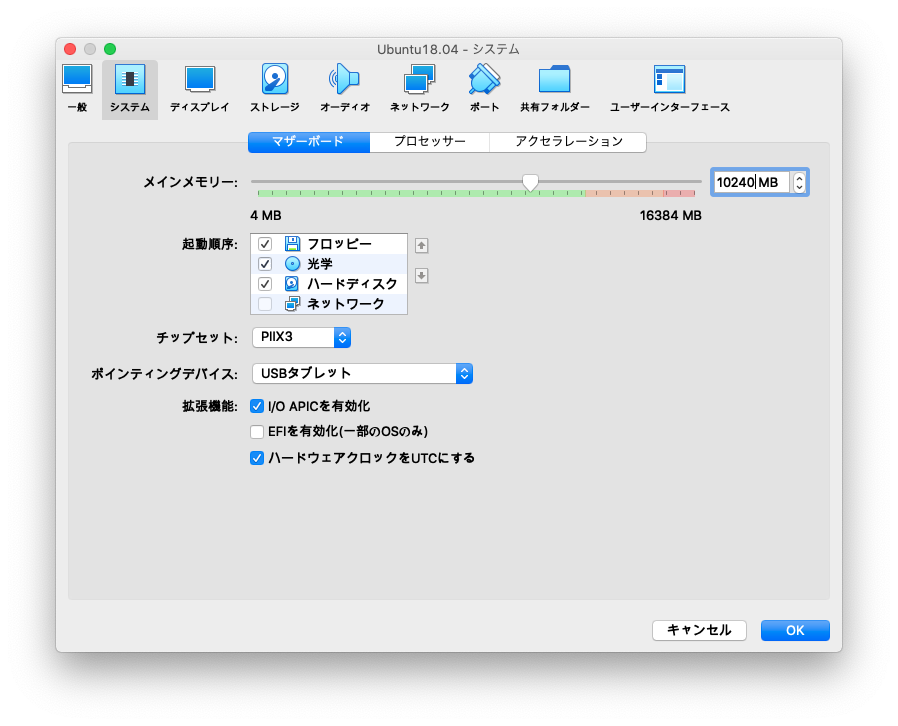
Task: Click the 4 MB minimum memory label
Action: pyautogui.click(x=266, y=216)
